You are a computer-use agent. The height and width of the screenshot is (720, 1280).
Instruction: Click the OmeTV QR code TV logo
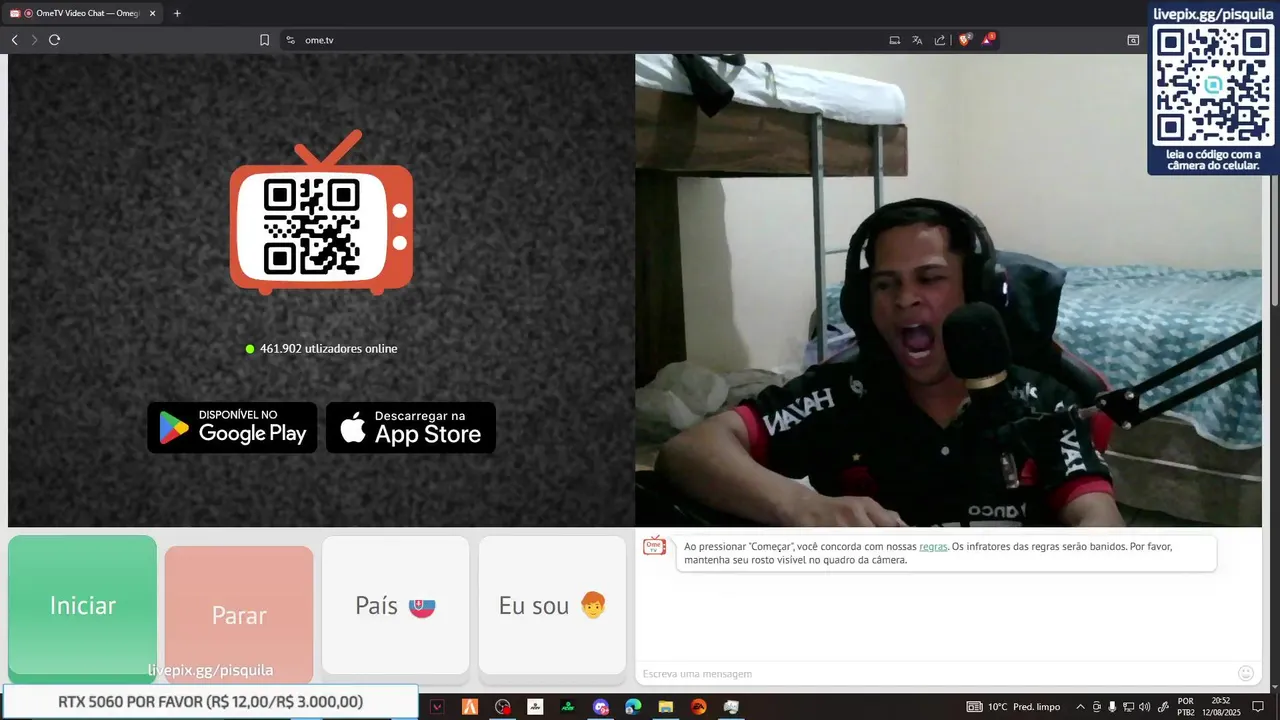pyautogui.click(x=321, y=213)
